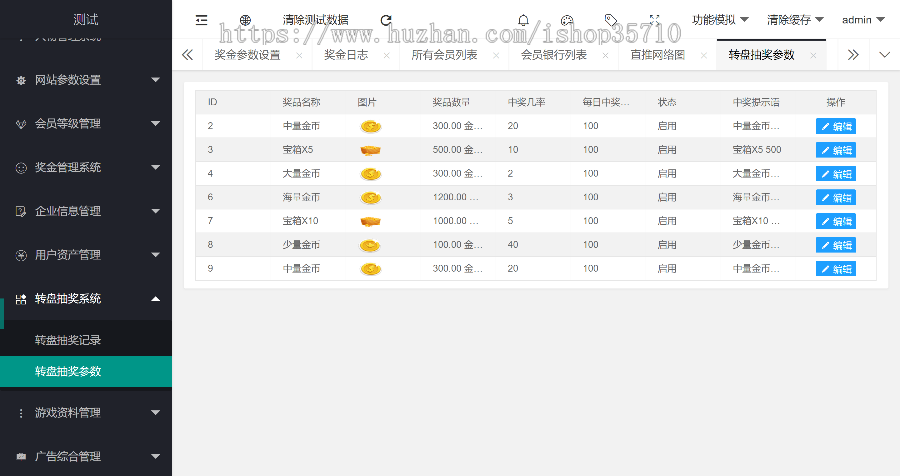Click the coin image in row ID 2
Image resolution: width=900 pixels, height=476 pixels.
point(371,126)
